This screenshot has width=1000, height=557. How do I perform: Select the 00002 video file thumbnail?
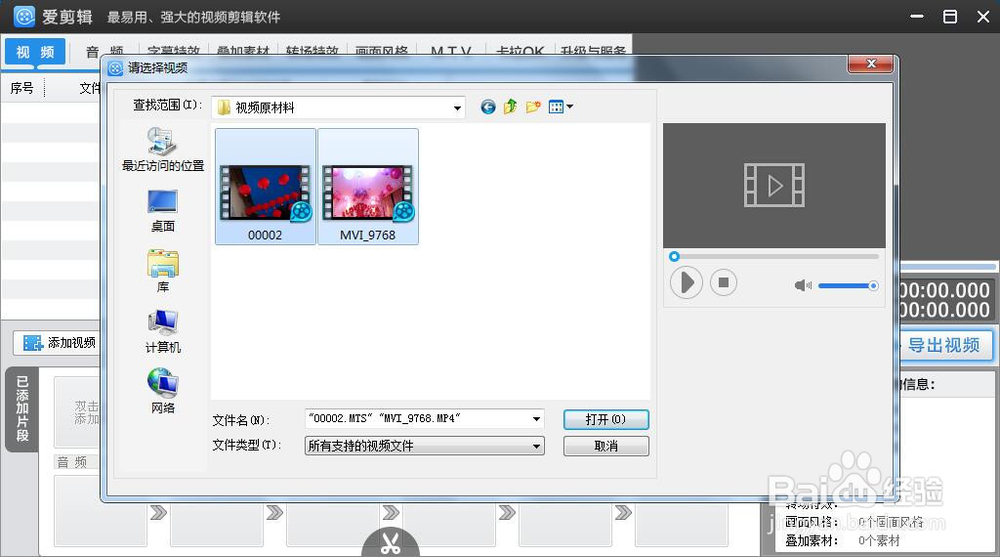pos(265,186)
